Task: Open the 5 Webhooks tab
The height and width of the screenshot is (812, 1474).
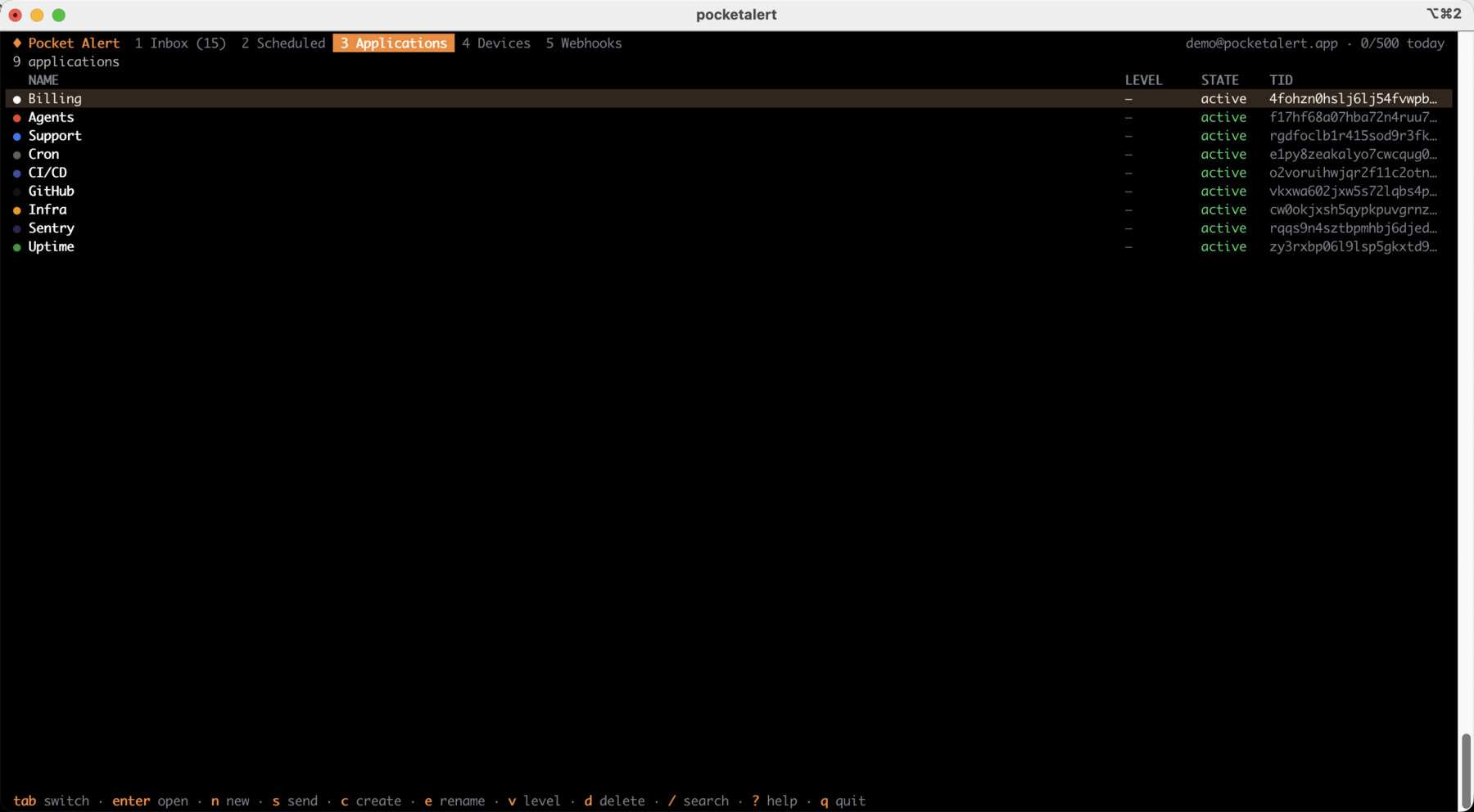Action: point(584,43)
